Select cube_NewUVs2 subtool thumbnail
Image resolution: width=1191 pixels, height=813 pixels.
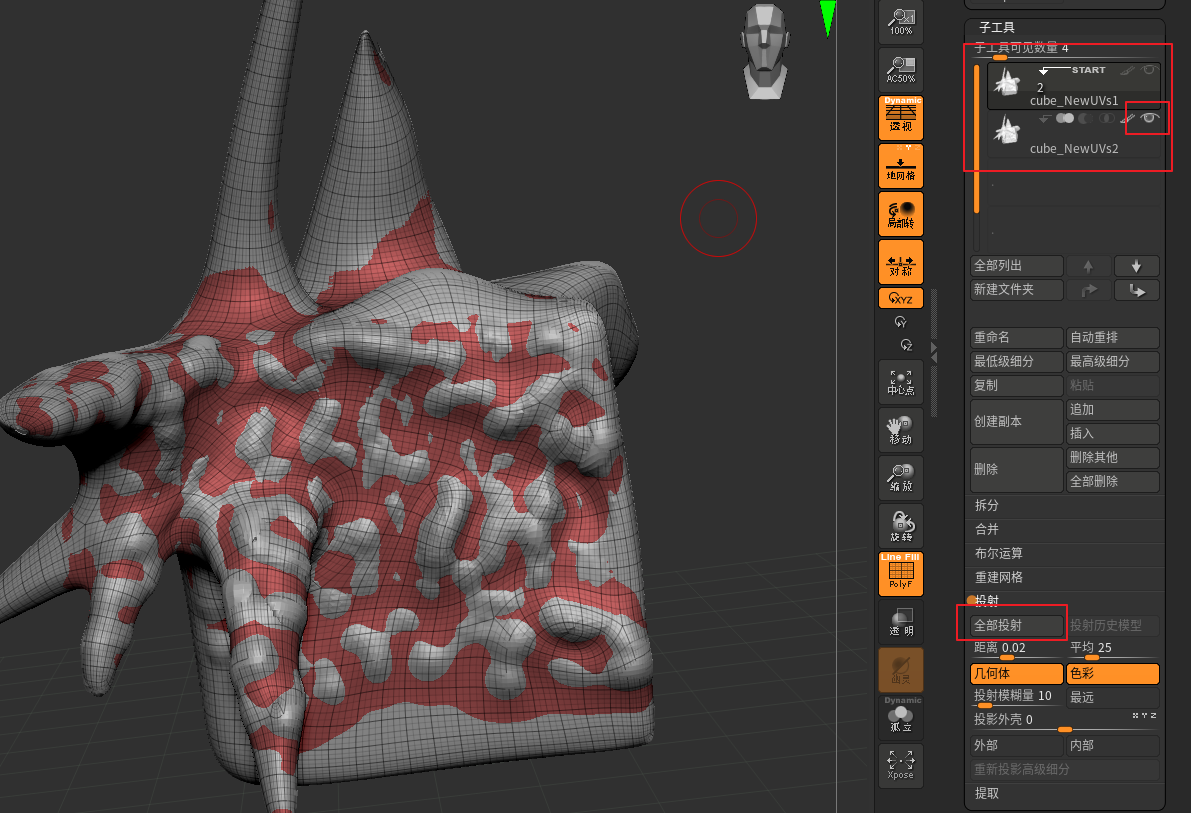click(1007, 130)
